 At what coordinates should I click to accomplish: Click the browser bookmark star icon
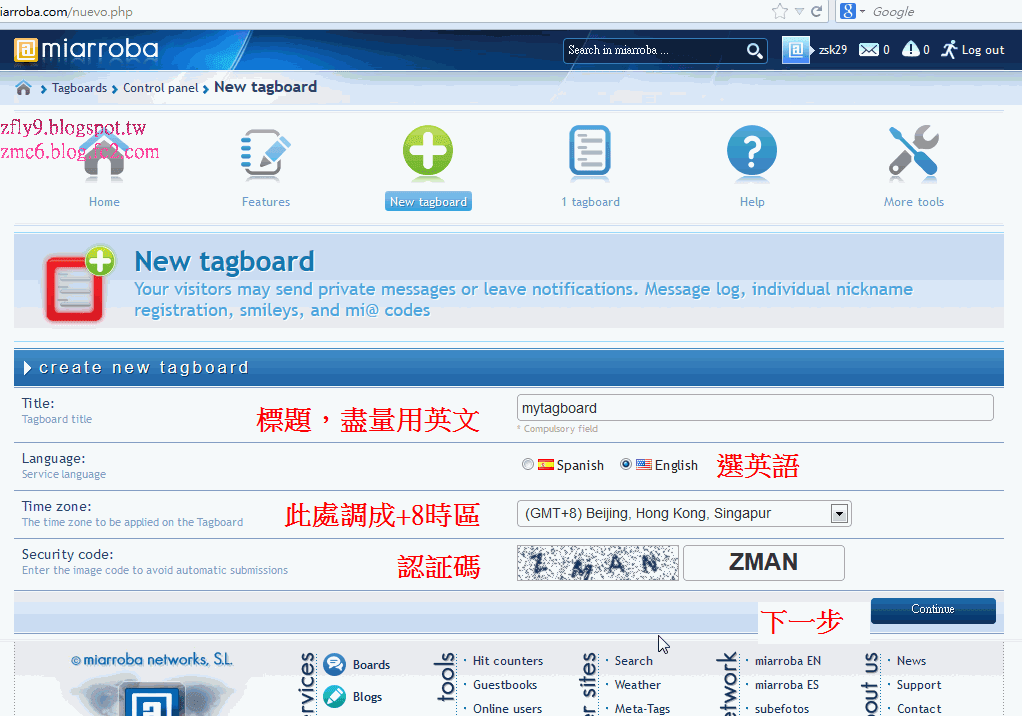780,11
